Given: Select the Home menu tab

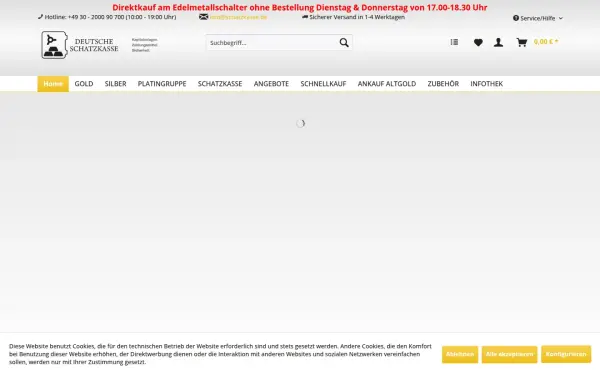Looking at the screenshot, I should point(53,84).
